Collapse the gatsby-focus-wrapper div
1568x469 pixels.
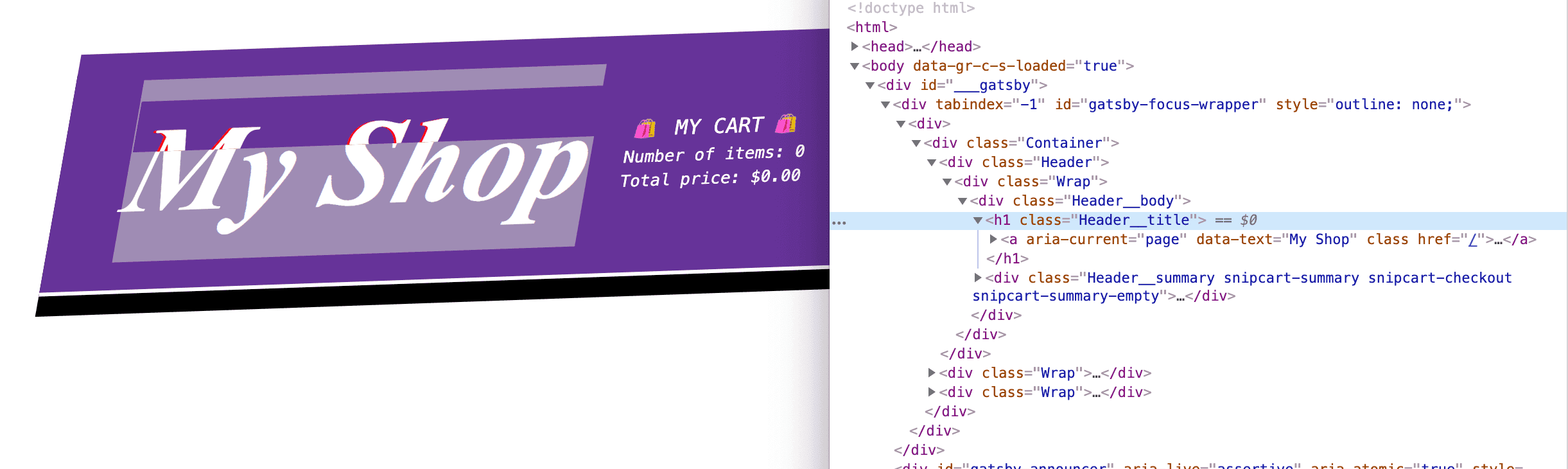pyautogui.click(x=885, y=105)
